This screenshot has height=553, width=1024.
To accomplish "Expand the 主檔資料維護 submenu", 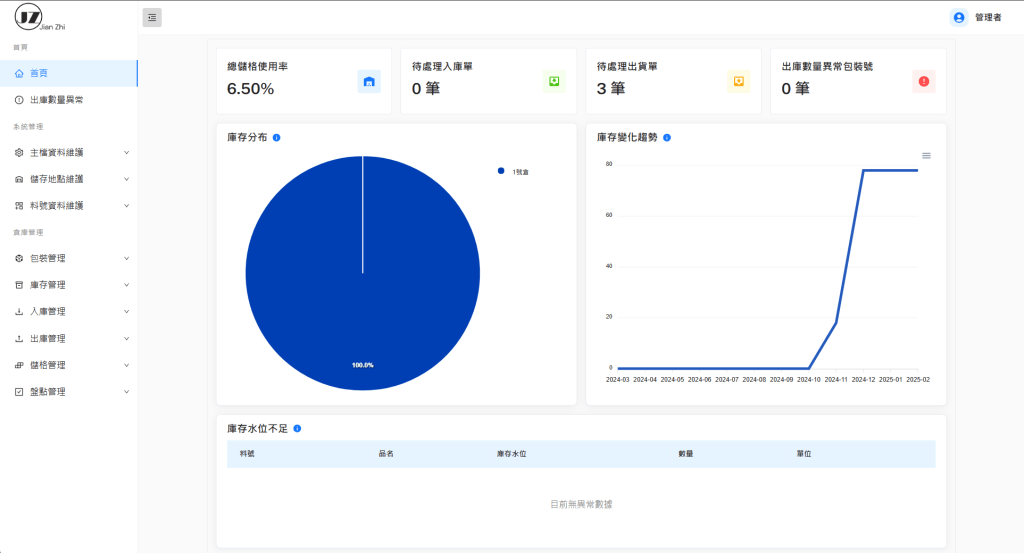I will coord(69,153).
